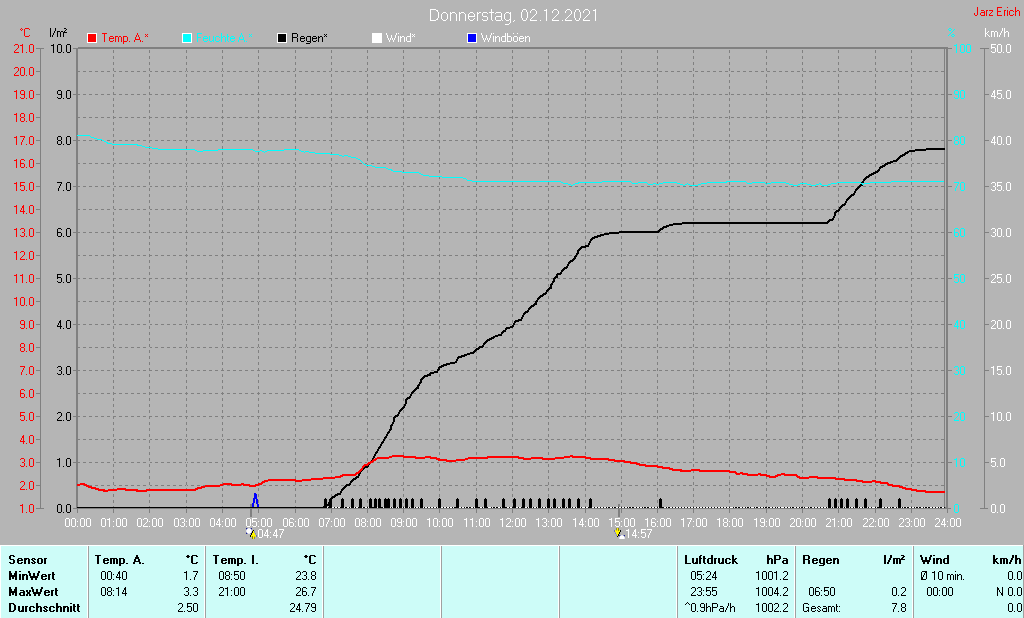Click the Regen value '0.2'
This screenshot has width=1024, height=618.
tap(899, 592)
